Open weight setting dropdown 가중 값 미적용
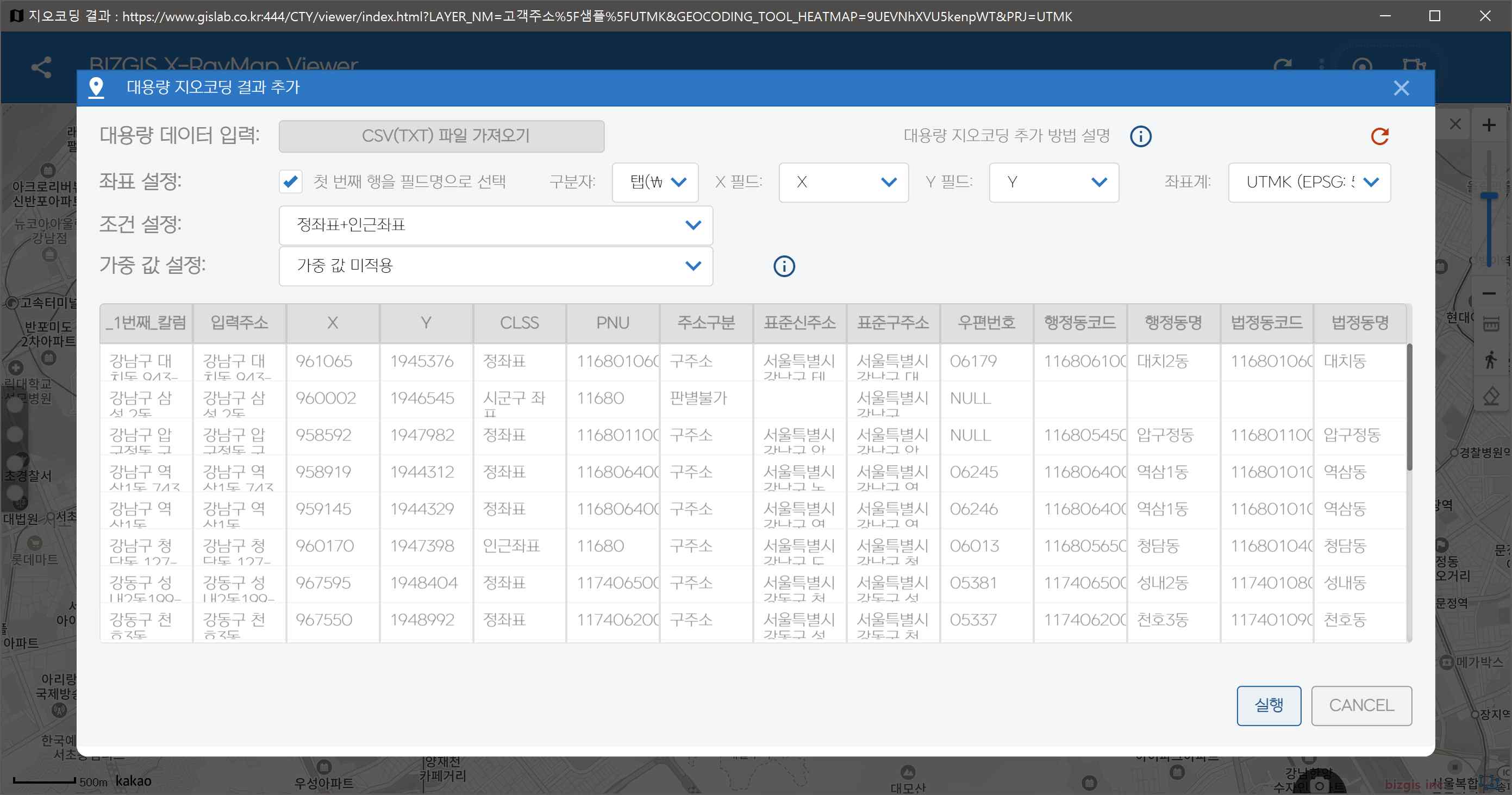This screenshot has height=795, width=1512. click(495, 266)
